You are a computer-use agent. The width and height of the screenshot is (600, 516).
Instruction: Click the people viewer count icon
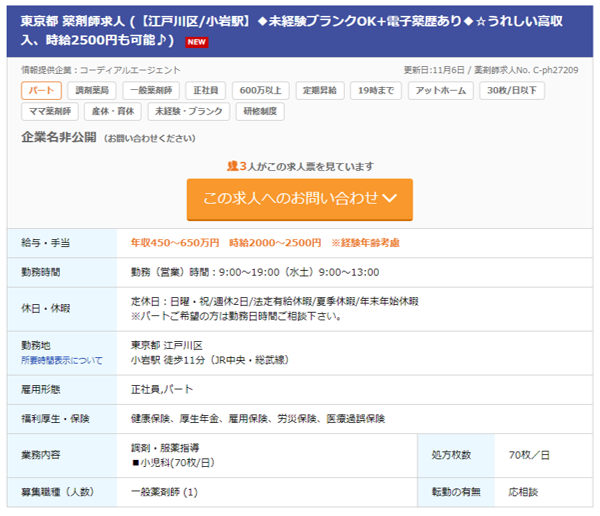[x=232, y=165]
